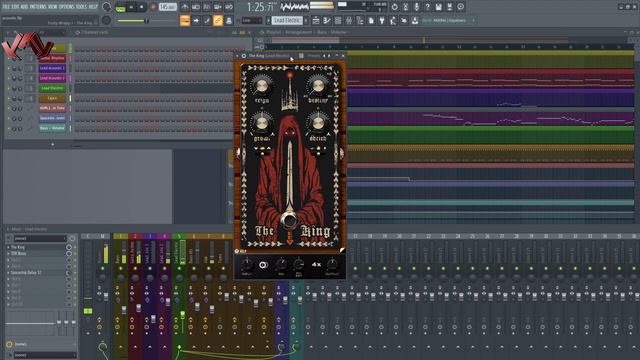
Task: Turn the growl knob on The King
Action: [x=262, y=123]
